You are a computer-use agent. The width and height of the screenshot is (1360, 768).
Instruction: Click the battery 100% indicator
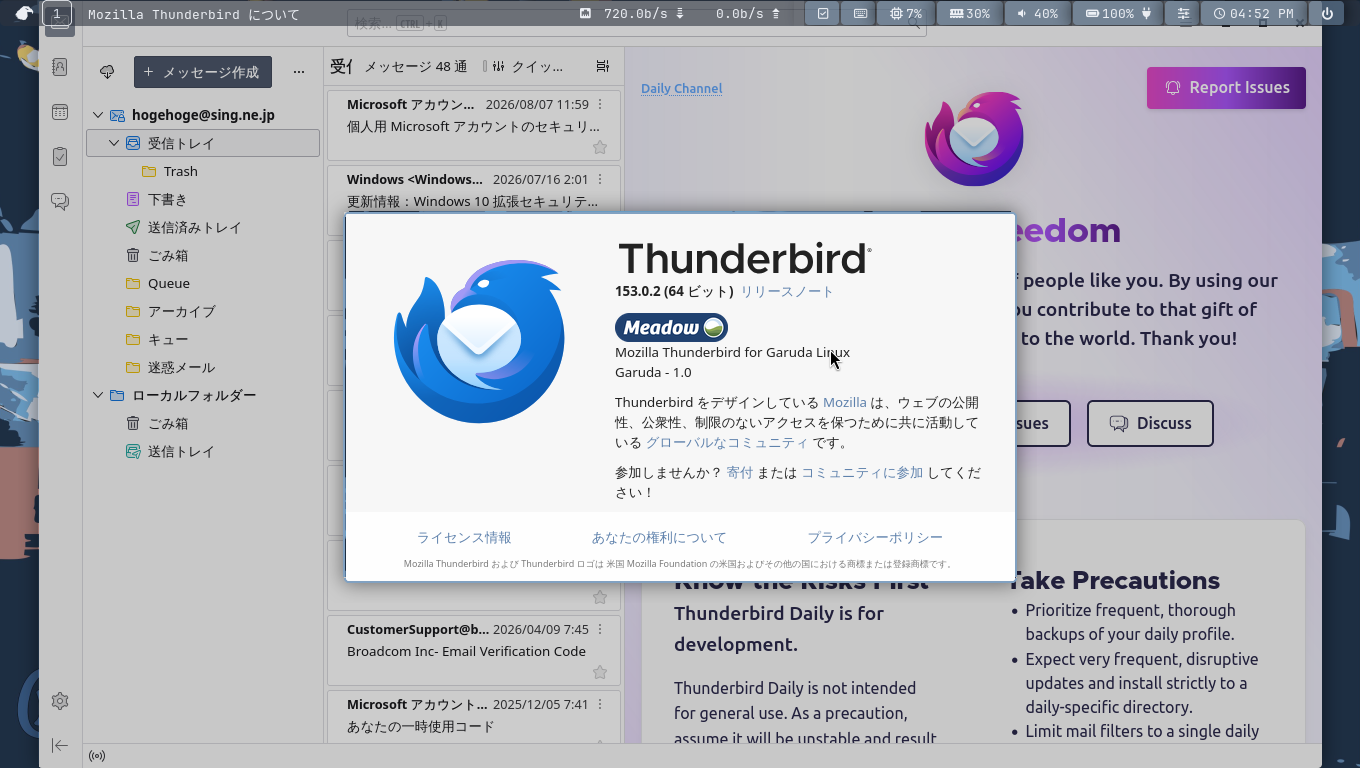tap(1118, 13)
